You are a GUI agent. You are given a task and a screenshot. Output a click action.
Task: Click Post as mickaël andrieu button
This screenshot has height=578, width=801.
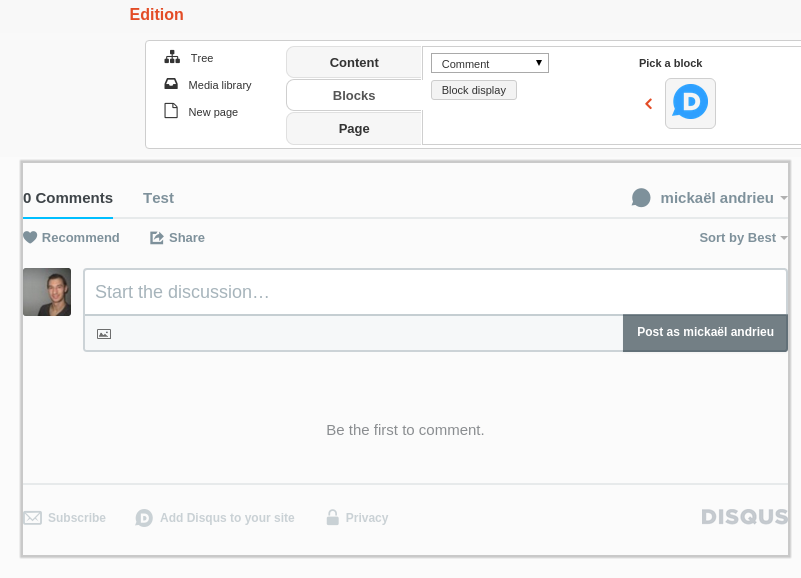[x=705, y=332]
